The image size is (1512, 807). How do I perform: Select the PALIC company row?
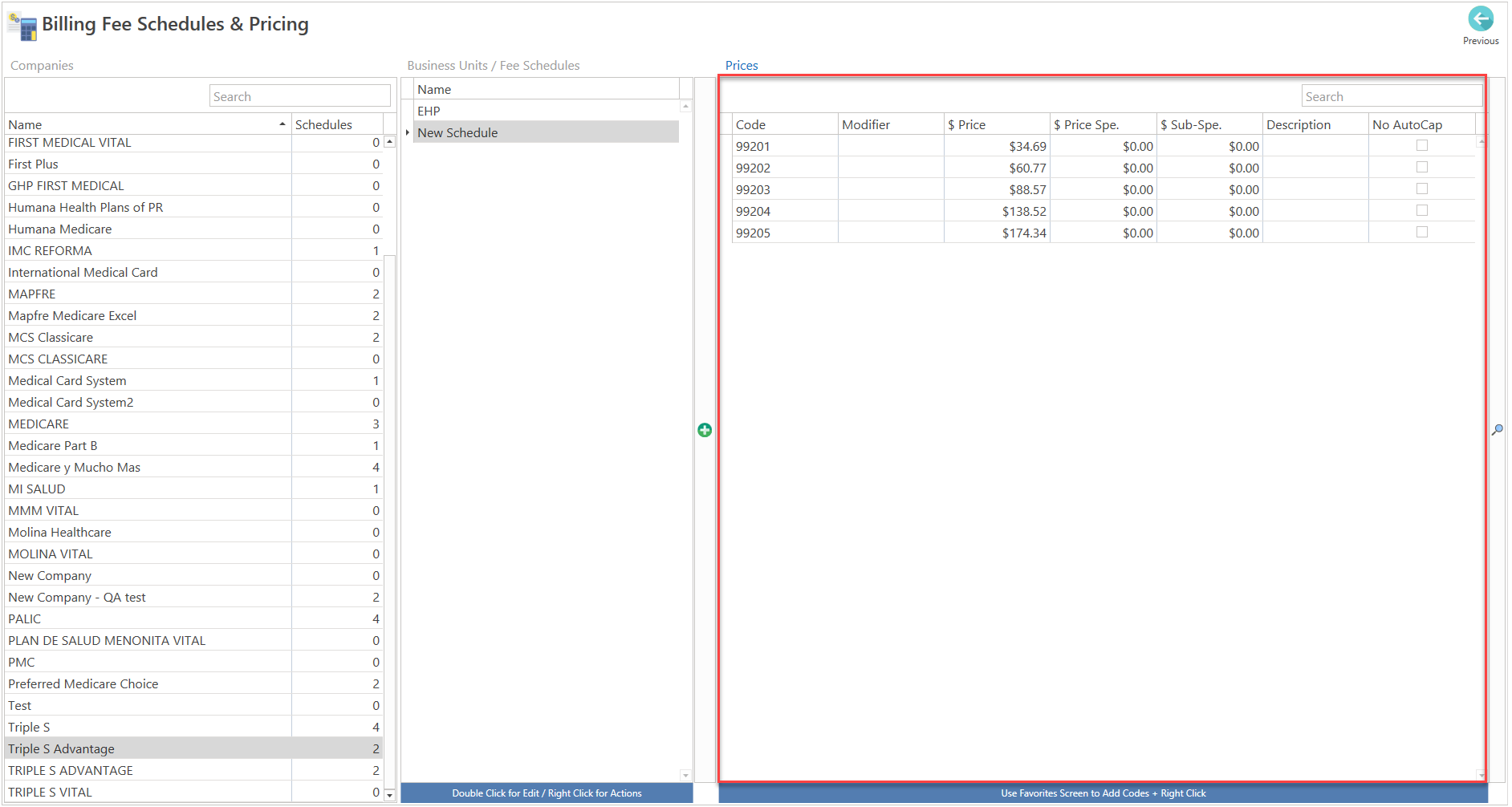click(193, 618)
